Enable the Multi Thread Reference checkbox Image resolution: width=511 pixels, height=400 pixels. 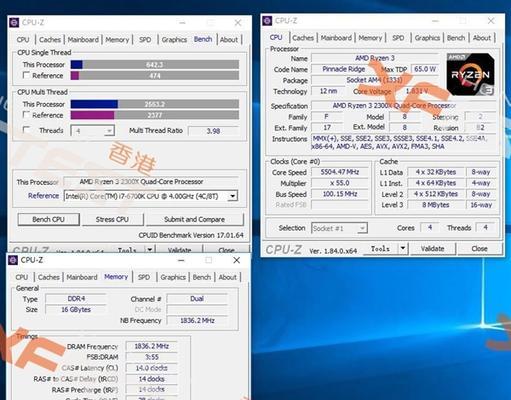click(26, 115)
